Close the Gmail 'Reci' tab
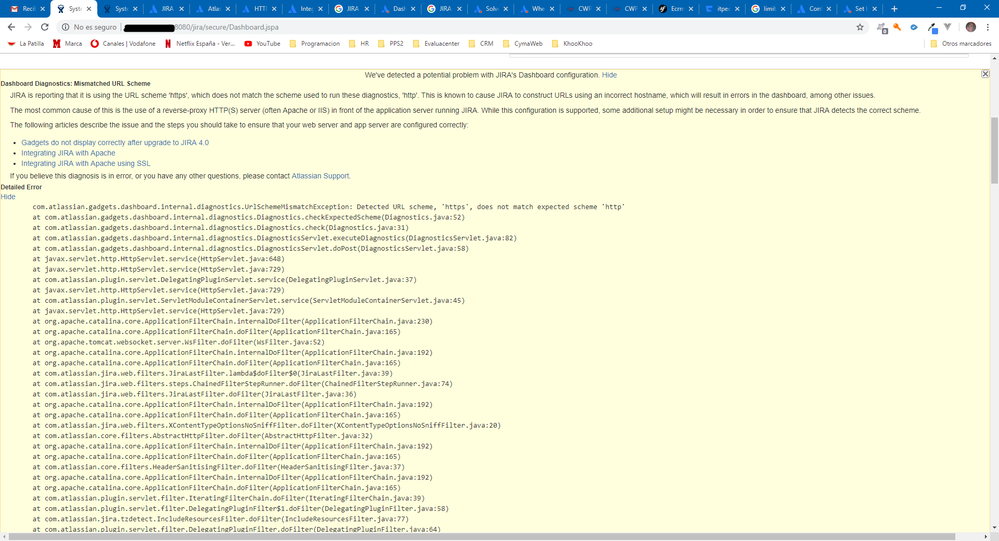Image resolution: width=999 pixels, height=541 pixels. coord(43,9)
